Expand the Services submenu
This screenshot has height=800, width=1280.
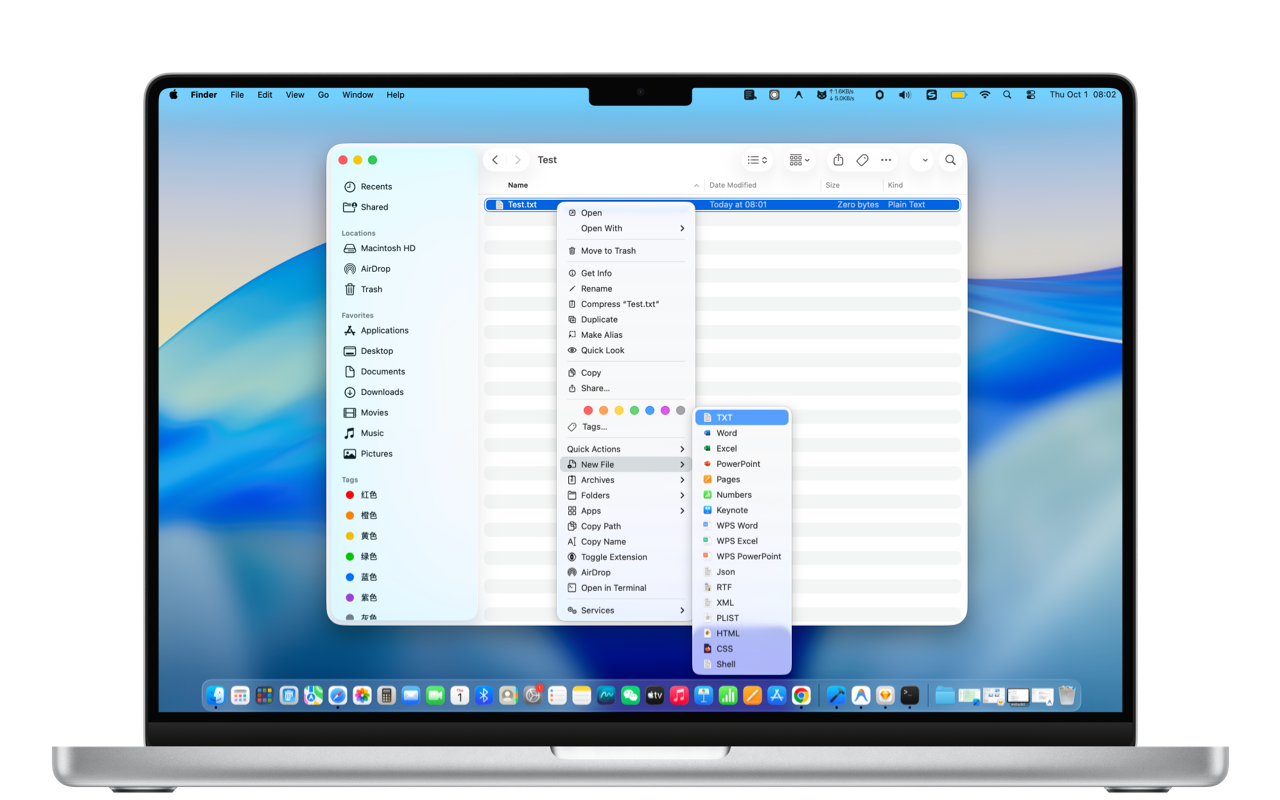tap(626, 610)
